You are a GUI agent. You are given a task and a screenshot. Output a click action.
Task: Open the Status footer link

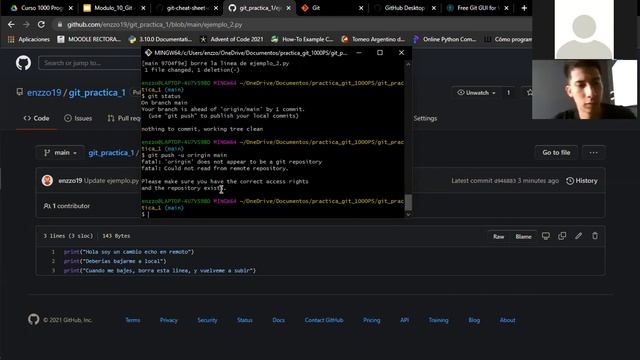pos(244,320)
